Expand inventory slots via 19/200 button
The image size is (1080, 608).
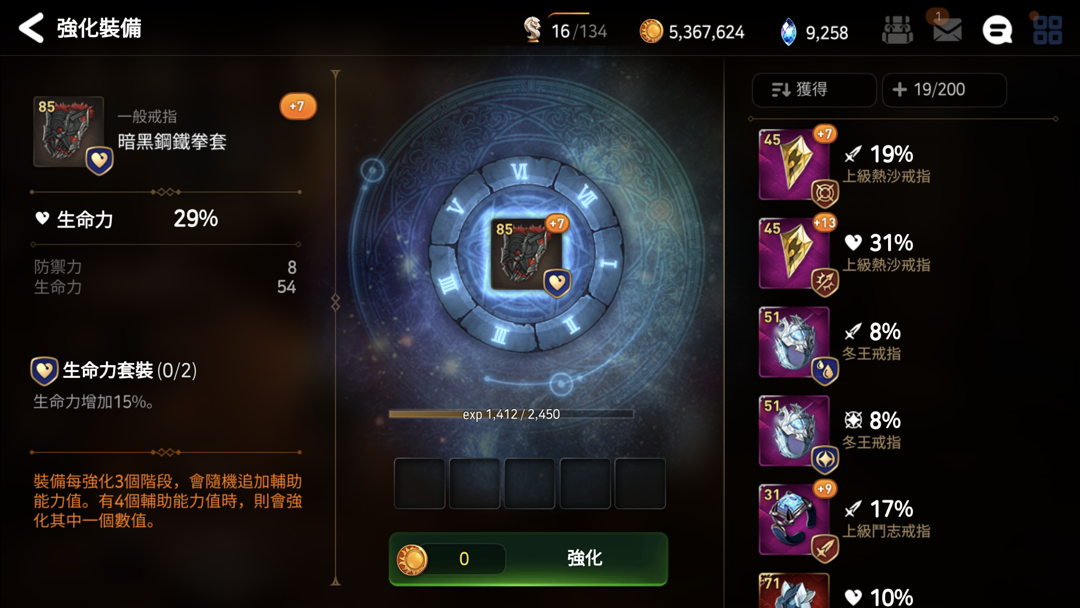coord(944,90)
